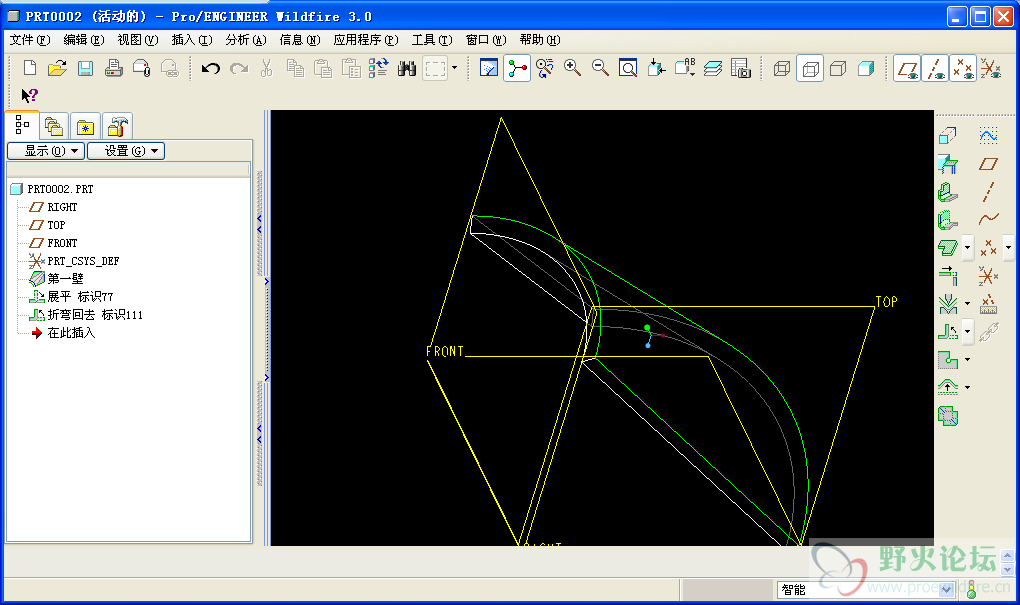Open the saved view list dropdown
1020x605 pixels.
[x=685, y=68]
